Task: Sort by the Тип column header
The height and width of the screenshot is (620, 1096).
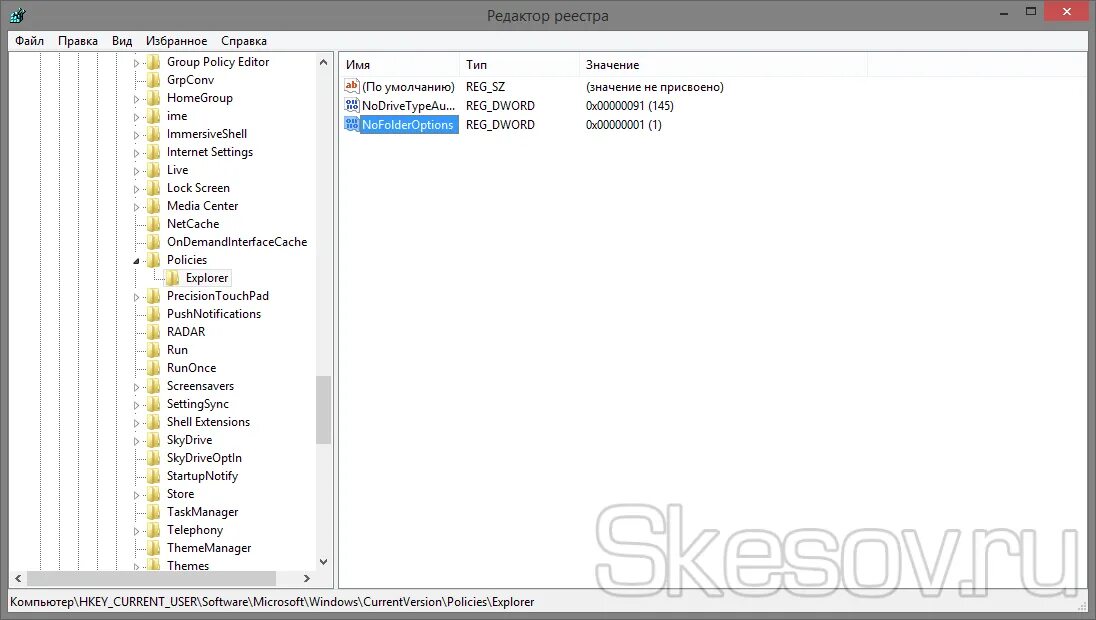Action: tap(519, 64)
